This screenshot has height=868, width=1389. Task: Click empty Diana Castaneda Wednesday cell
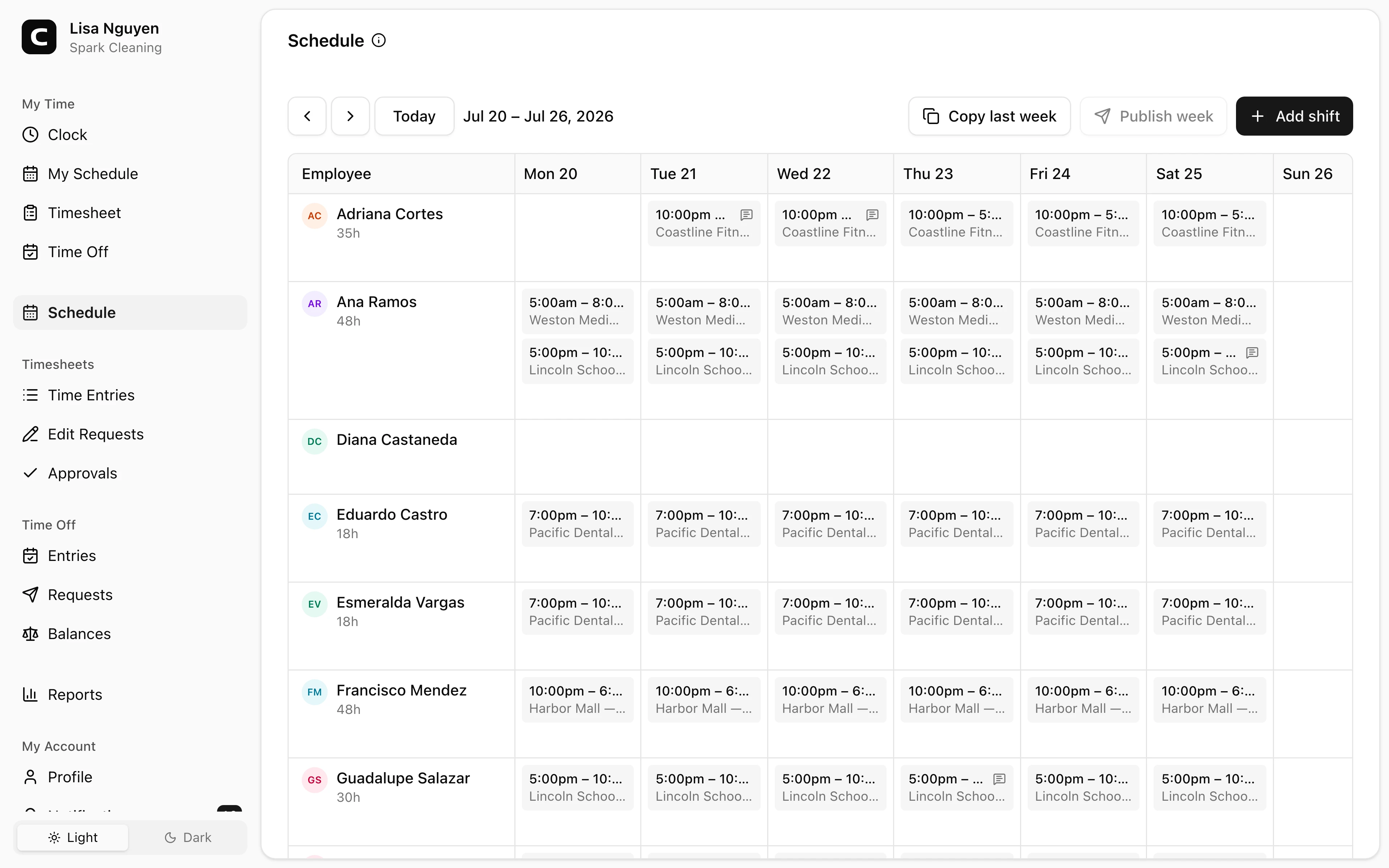pos(831,457)
